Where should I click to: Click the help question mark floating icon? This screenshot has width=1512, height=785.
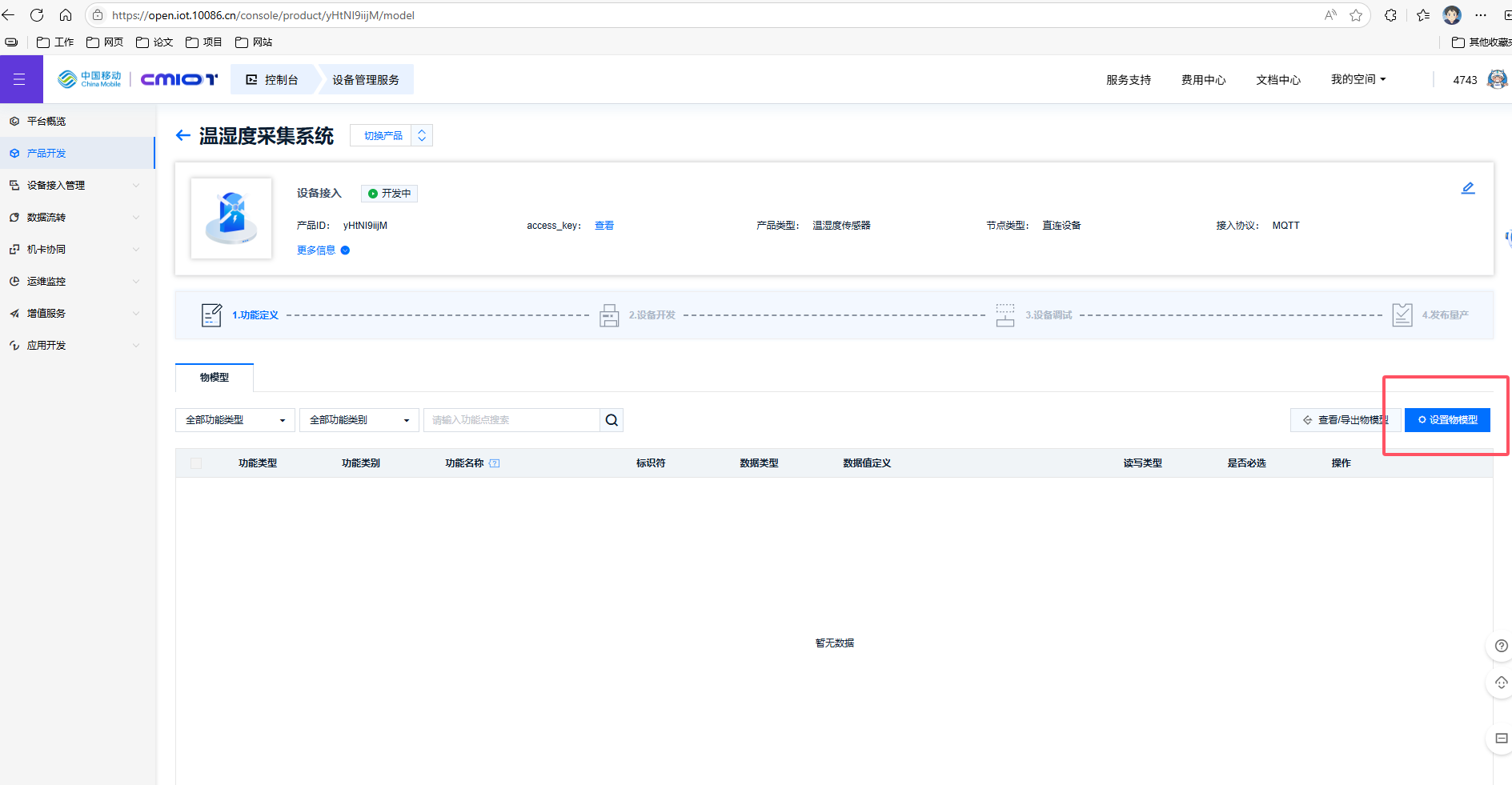1501,646
